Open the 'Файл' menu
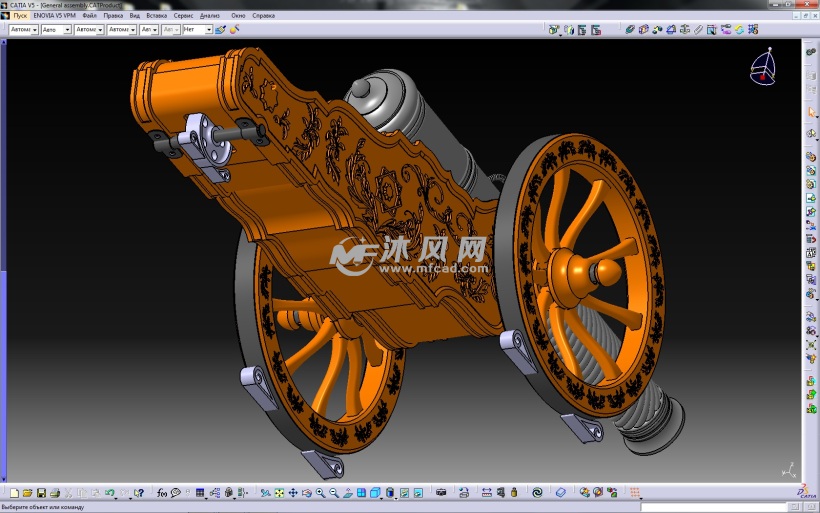820x513 pixels. 89,16
